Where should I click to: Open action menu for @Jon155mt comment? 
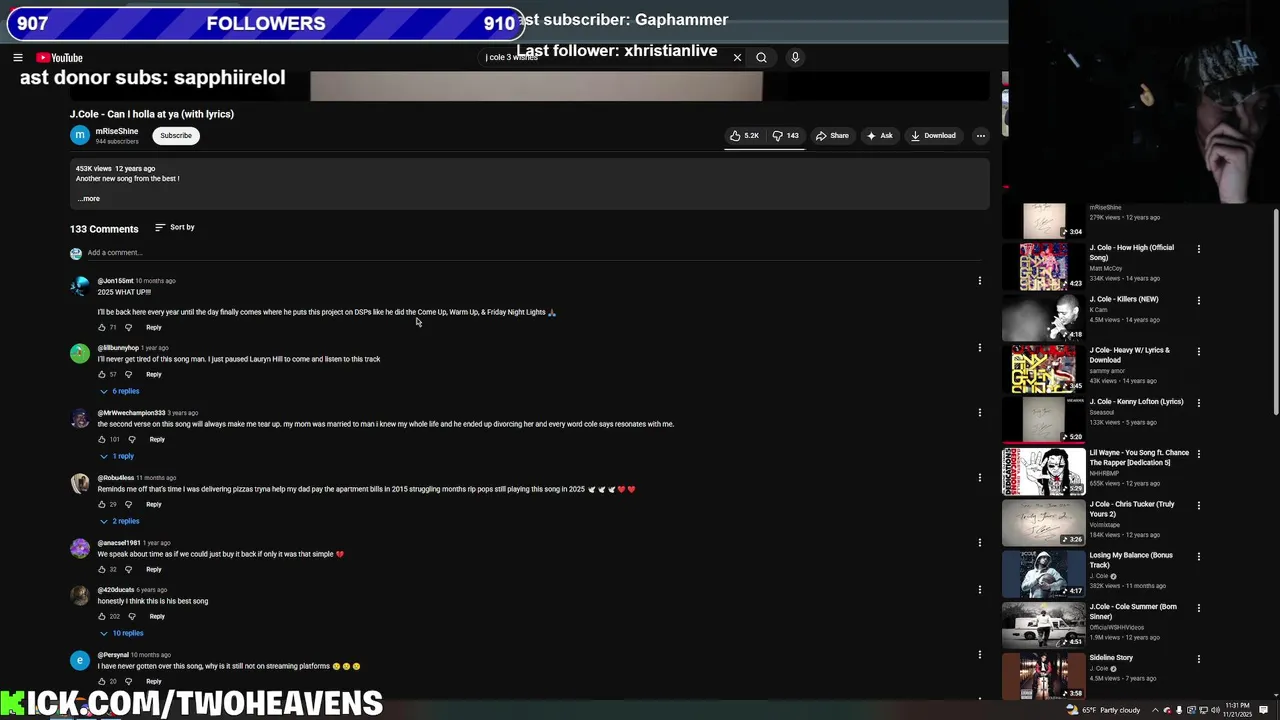click(x=980, y=281)
